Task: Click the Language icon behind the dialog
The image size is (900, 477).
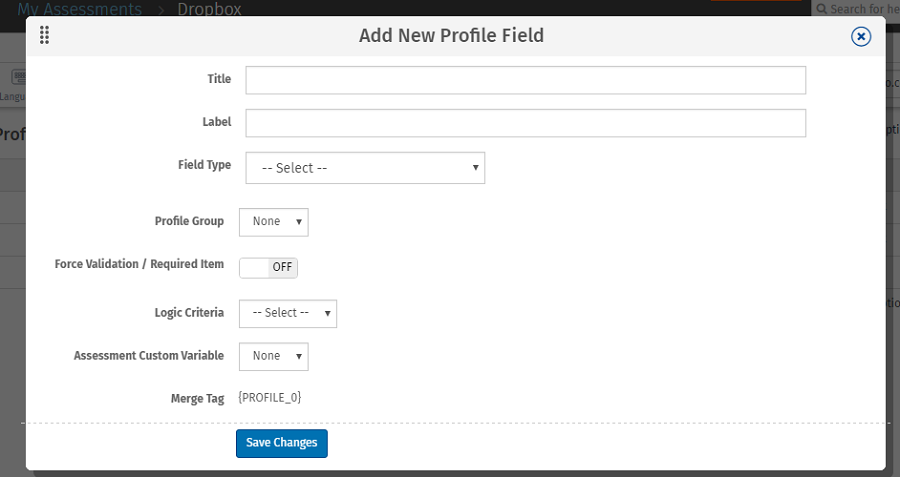Action: [x=17, y=78]
